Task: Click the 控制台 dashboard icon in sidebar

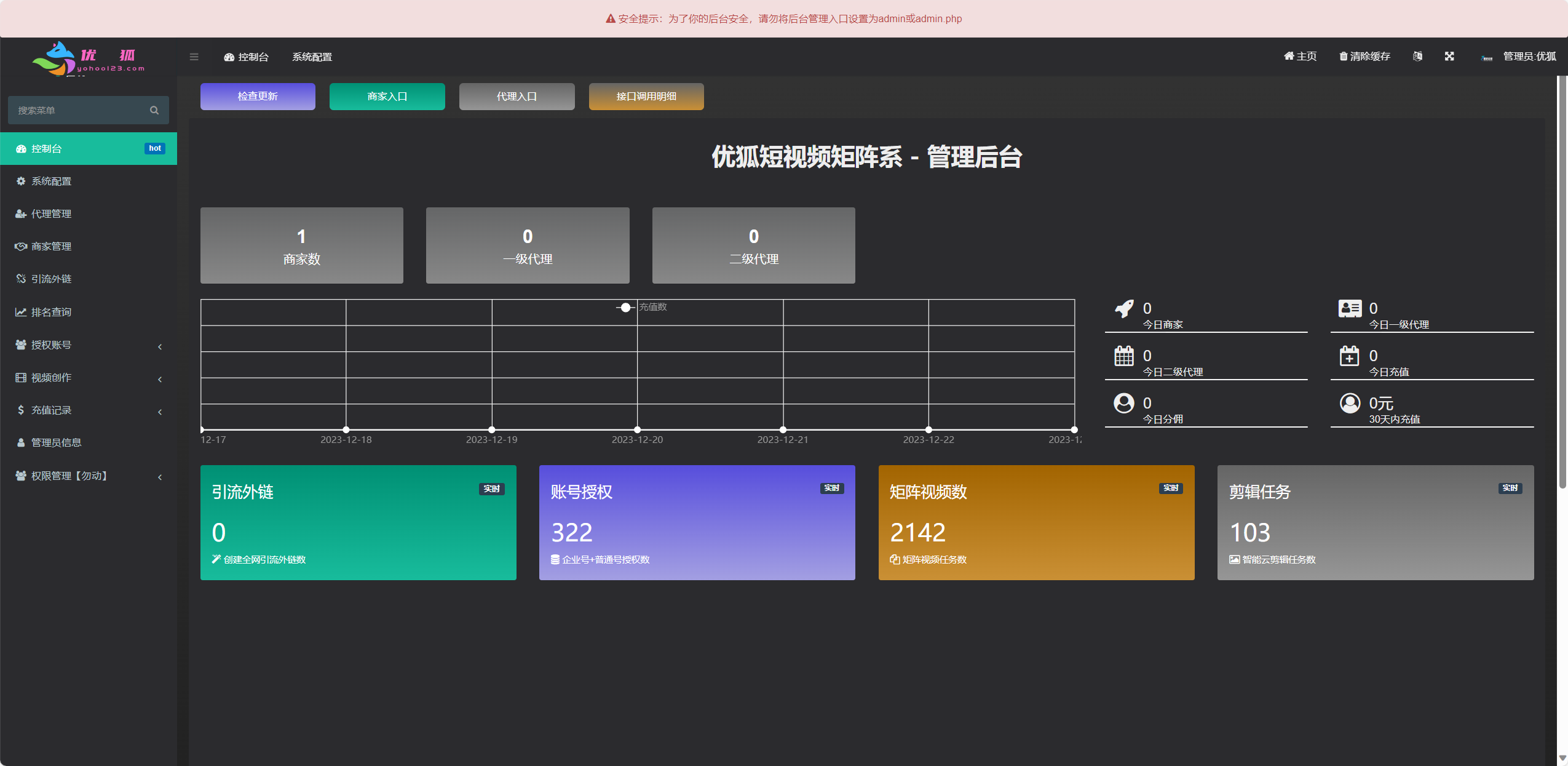Action: point(20,148)
